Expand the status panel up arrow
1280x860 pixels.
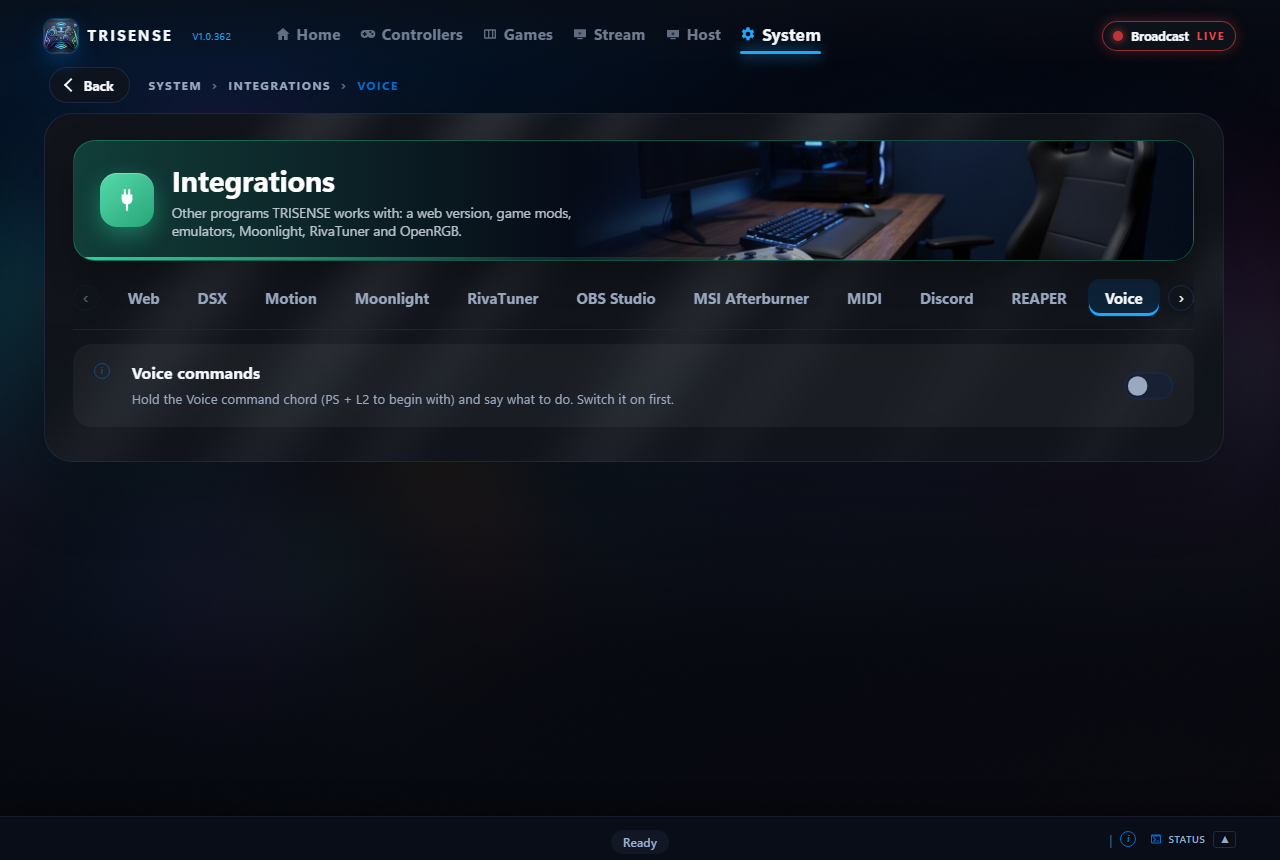1225,839
